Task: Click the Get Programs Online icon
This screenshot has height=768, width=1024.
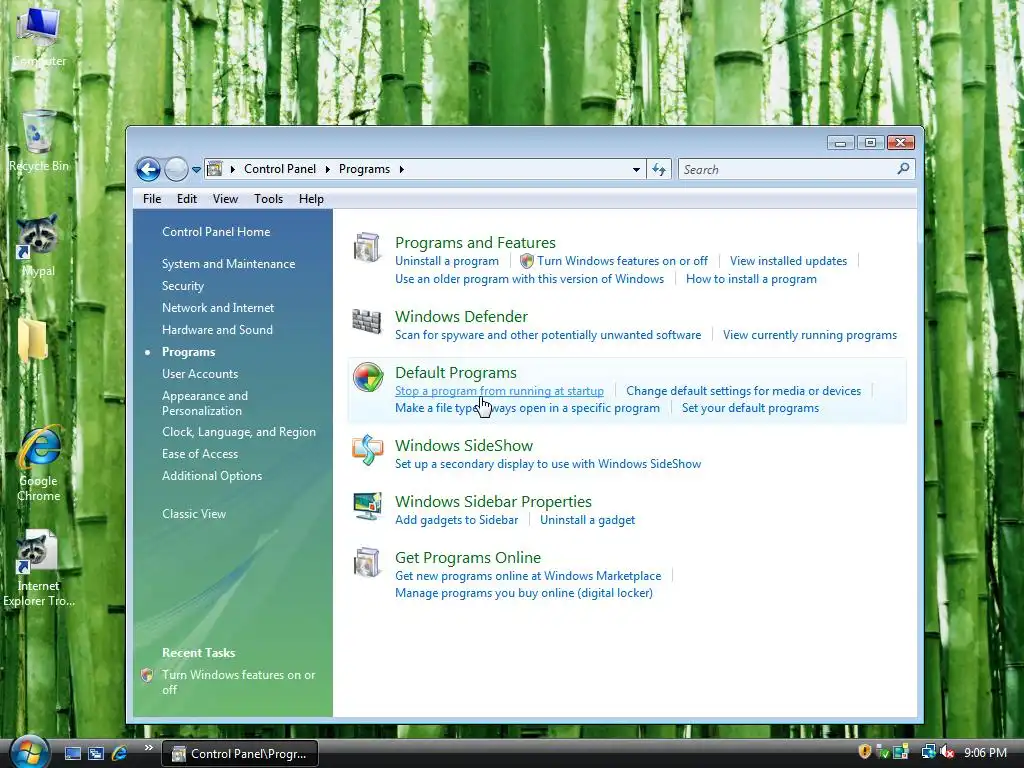Action: pyautogui.click(x=367, y=562)
